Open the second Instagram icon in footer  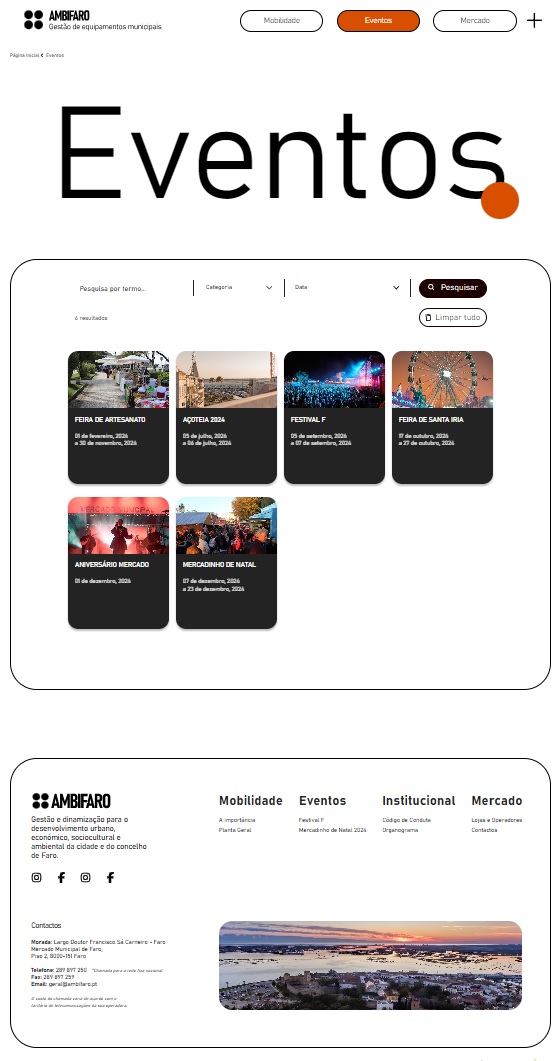(85, 878)
